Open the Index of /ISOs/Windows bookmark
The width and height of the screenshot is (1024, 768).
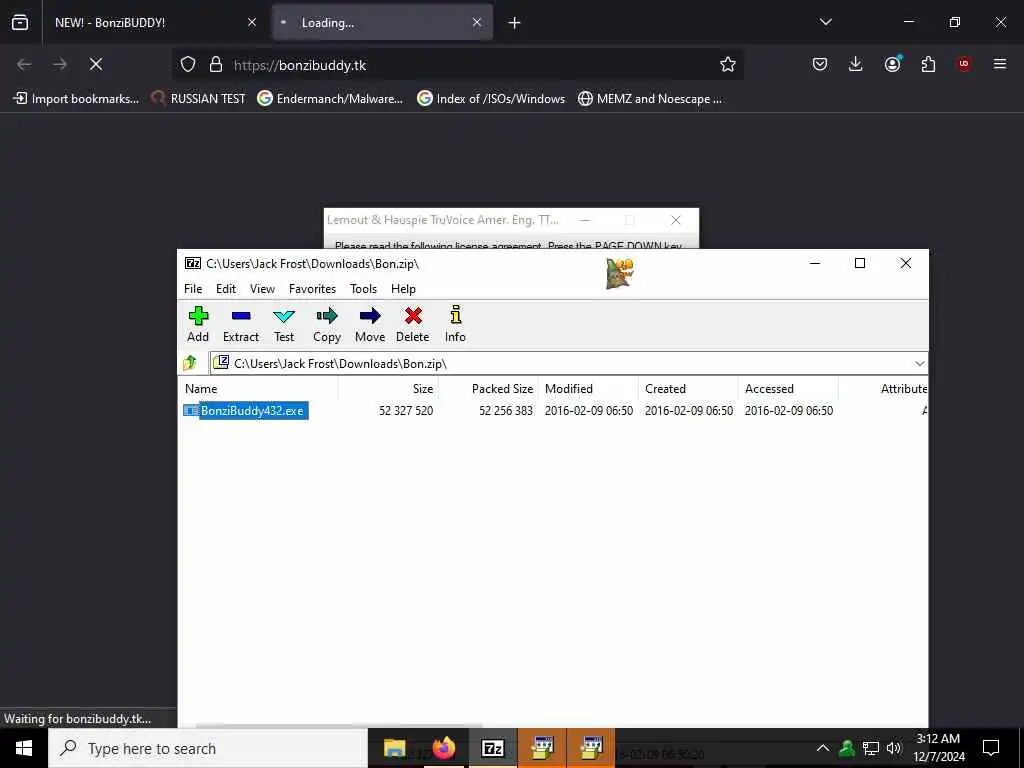click(x=491, y=99)
